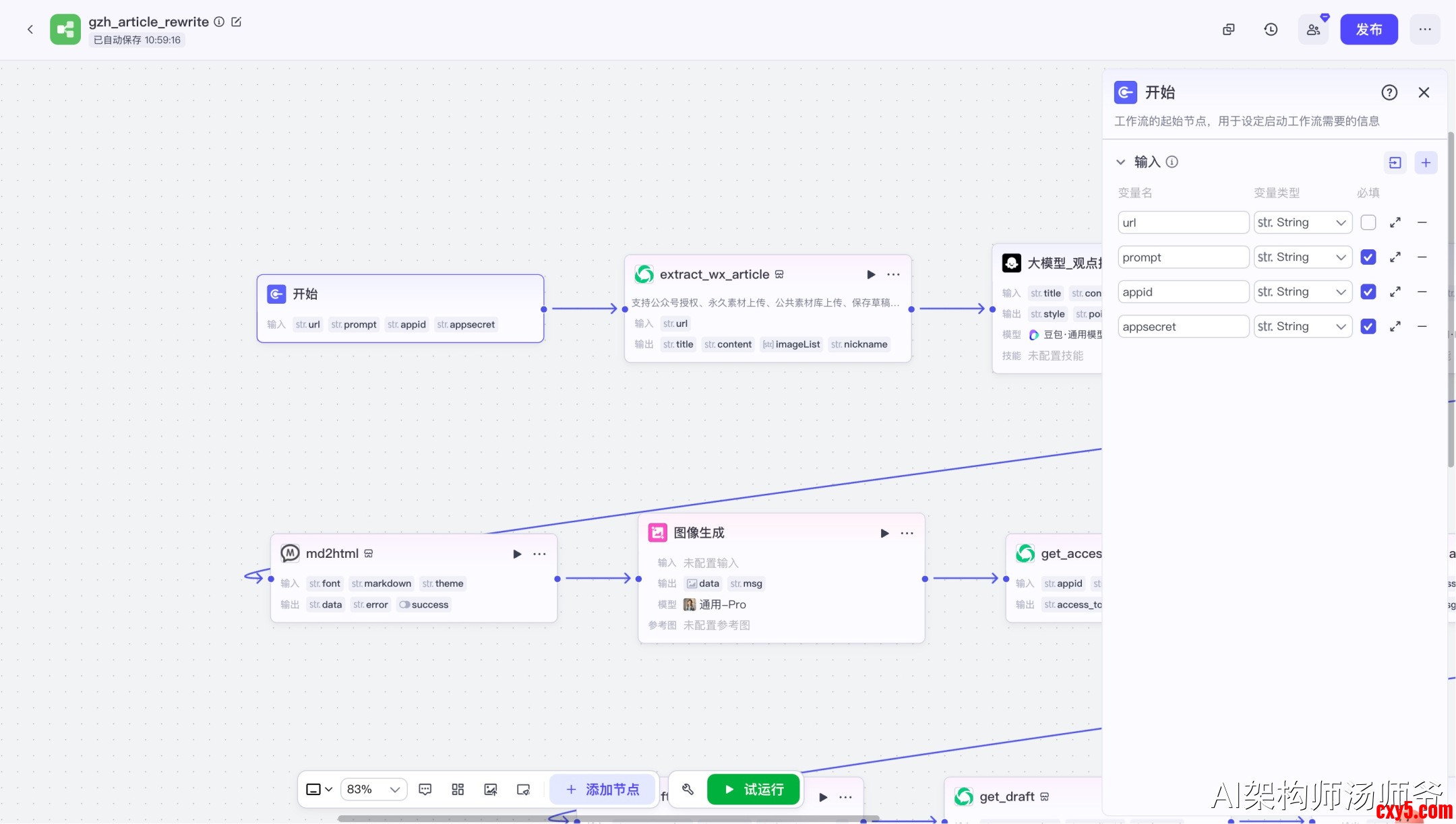
Task: Click the auto-layout grid icon in bottom toolbar
Action: coord(458,789)
